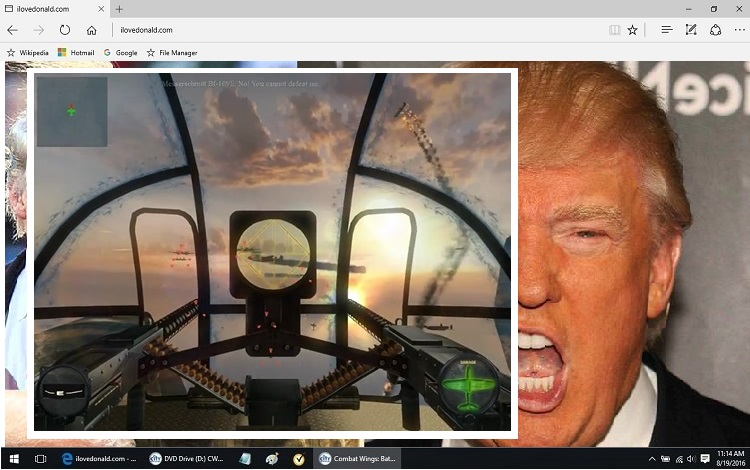Minimize the browser window
This screenshot has height=470, width=750.
[x=688, y=9]
